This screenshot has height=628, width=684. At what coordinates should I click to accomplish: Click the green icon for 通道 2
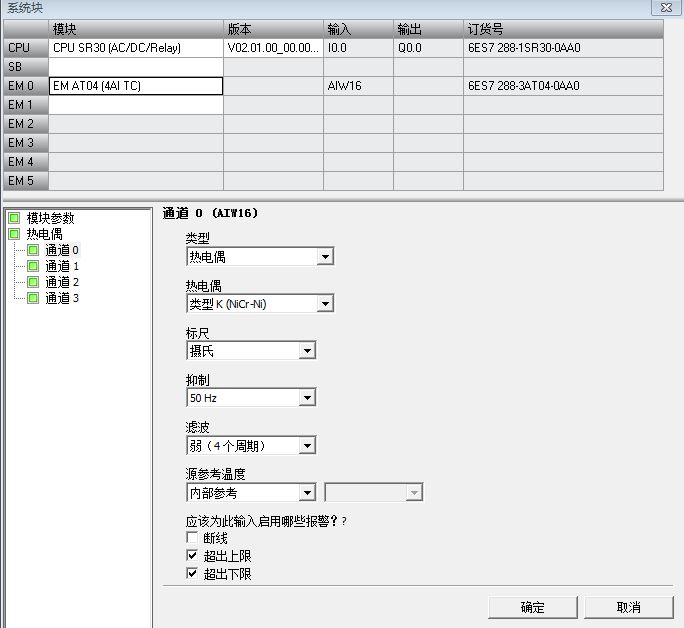(34, 282)
